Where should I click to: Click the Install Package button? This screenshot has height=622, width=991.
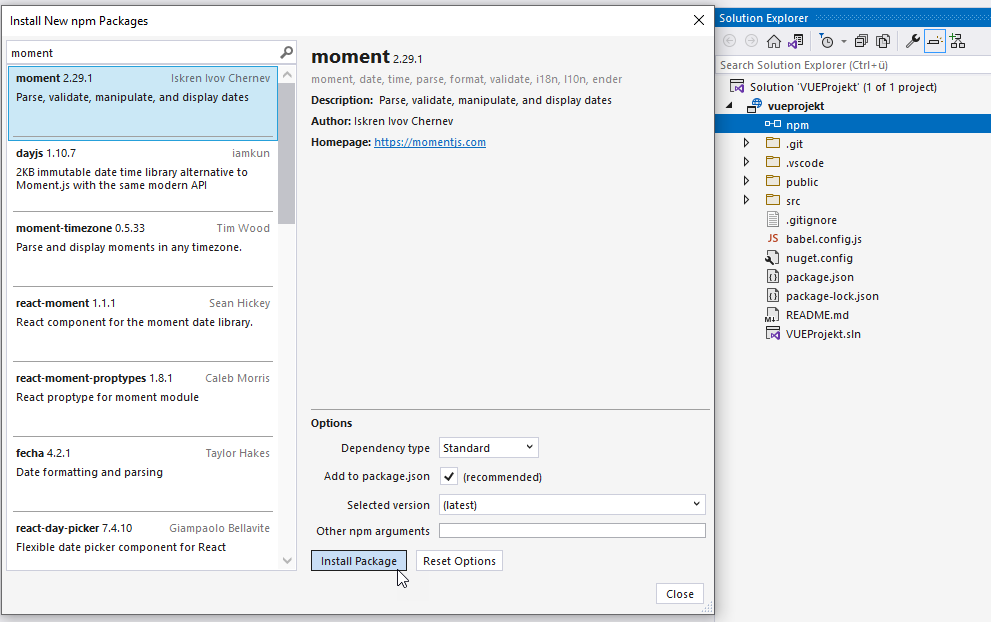click(x=359, y=561)
